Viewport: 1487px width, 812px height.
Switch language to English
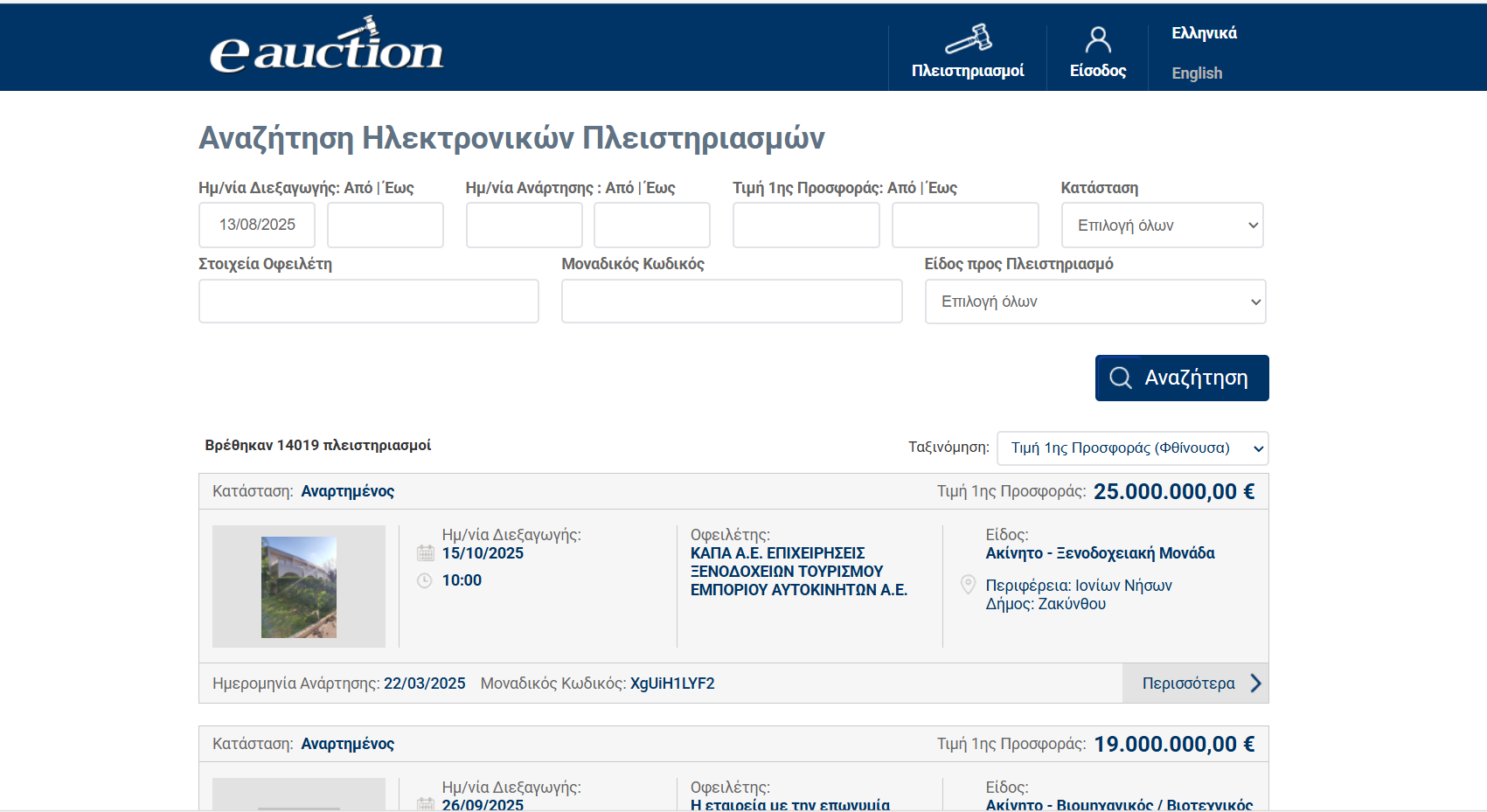point(1197,73)
